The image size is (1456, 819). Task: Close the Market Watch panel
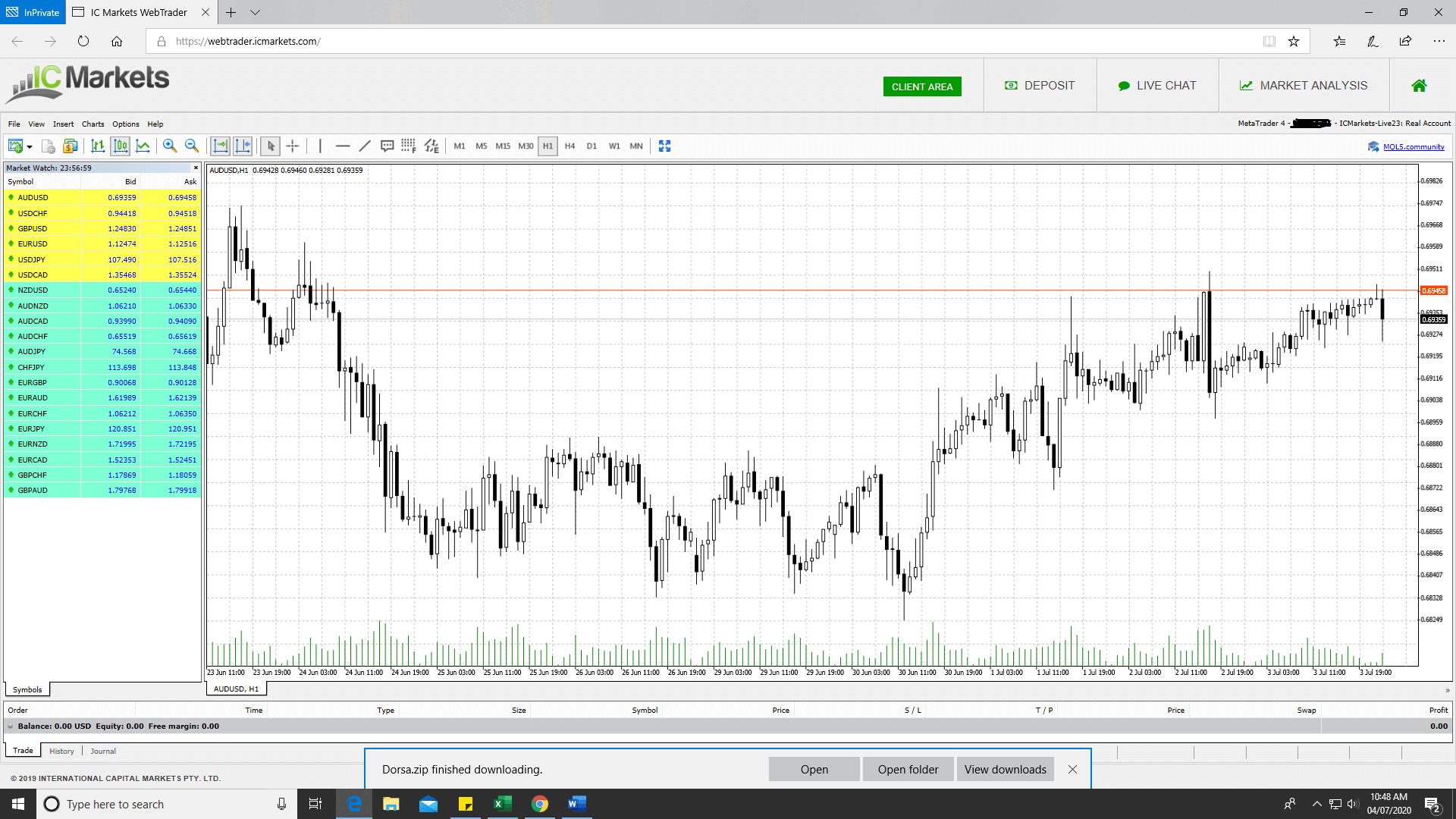pyautogui.click(x=196, y=168)
